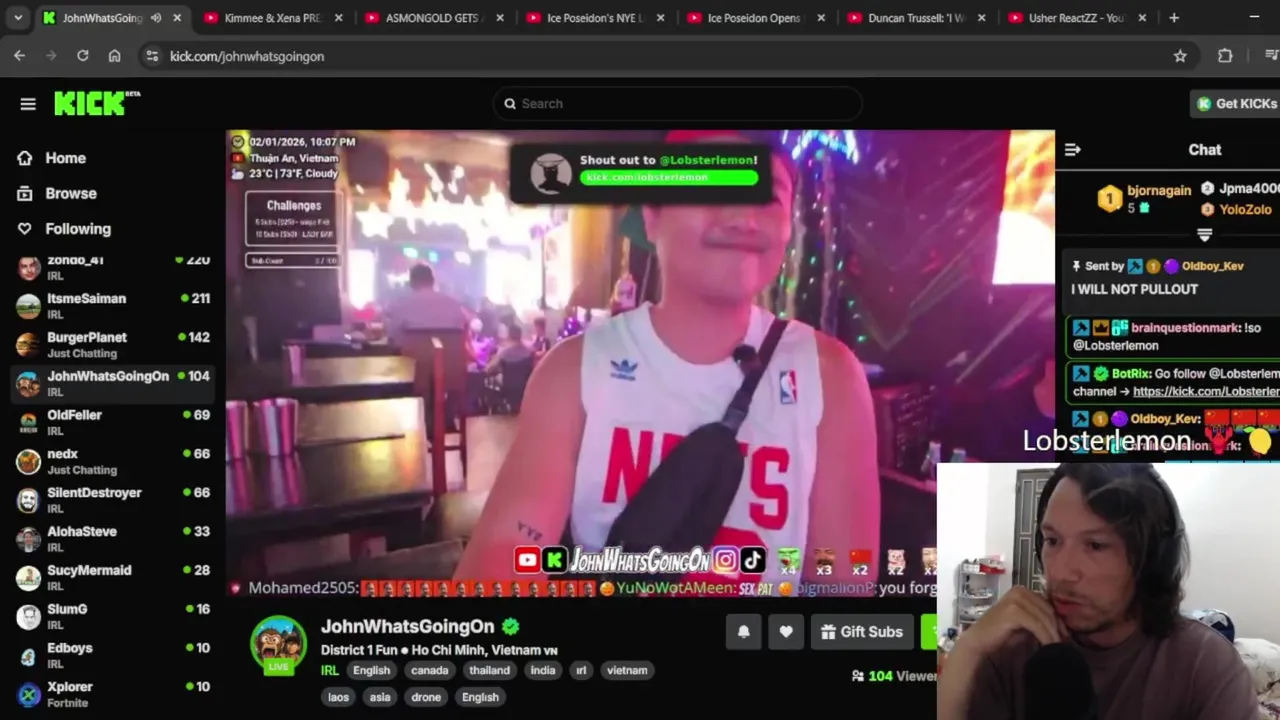Click the YoloZolo leaderboard name
The image size is (1280, 720).
click(1245, 210)
